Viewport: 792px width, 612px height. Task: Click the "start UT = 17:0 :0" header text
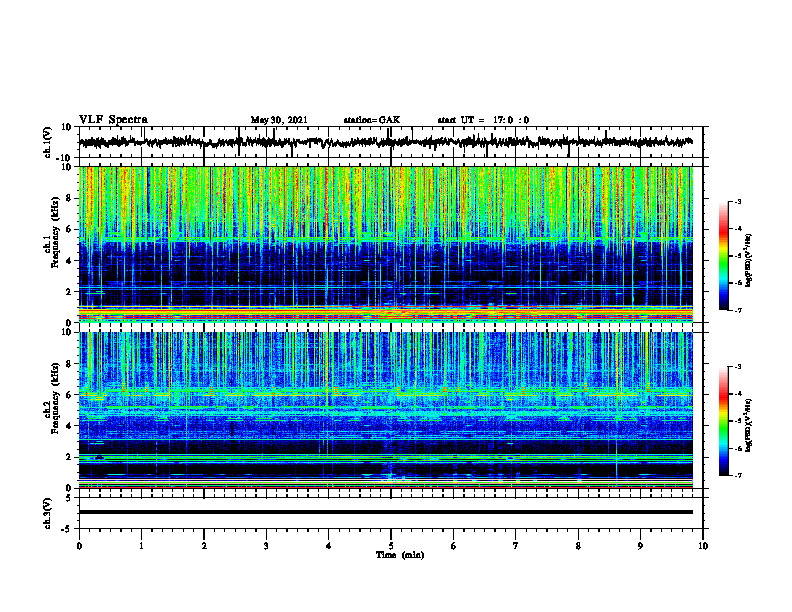(483, 120)
